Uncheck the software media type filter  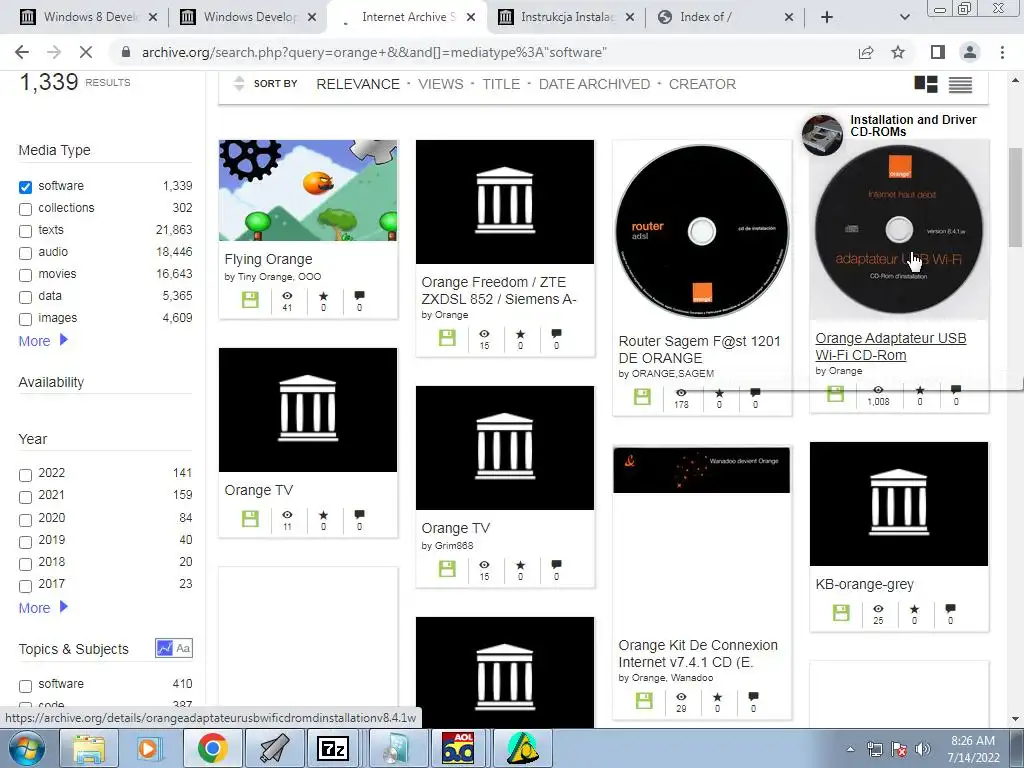point(25,187)
